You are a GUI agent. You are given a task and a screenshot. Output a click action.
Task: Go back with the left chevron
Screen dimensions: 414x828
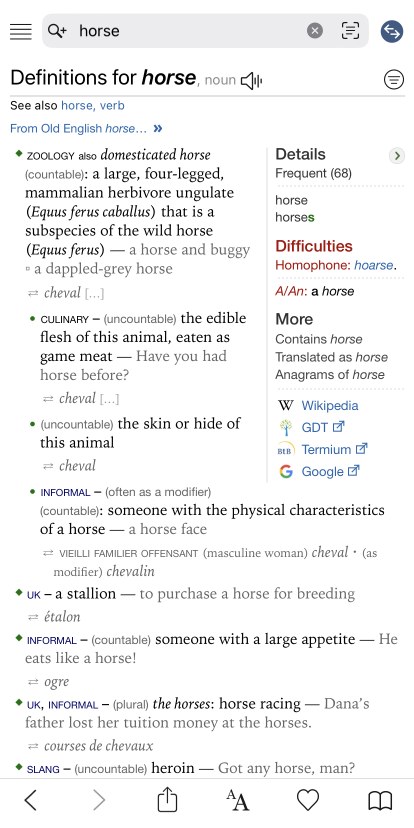coord(31,801)
